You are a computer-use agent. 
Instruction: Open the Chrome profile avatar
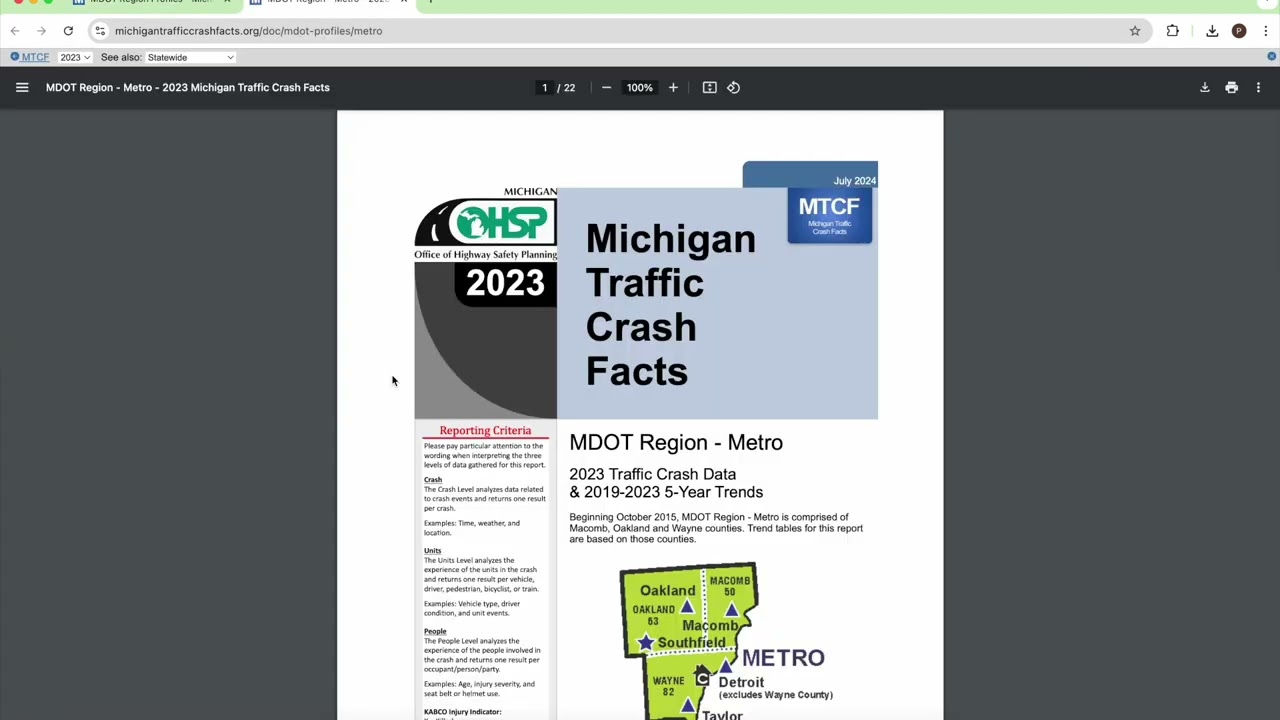coord(1239,31)
